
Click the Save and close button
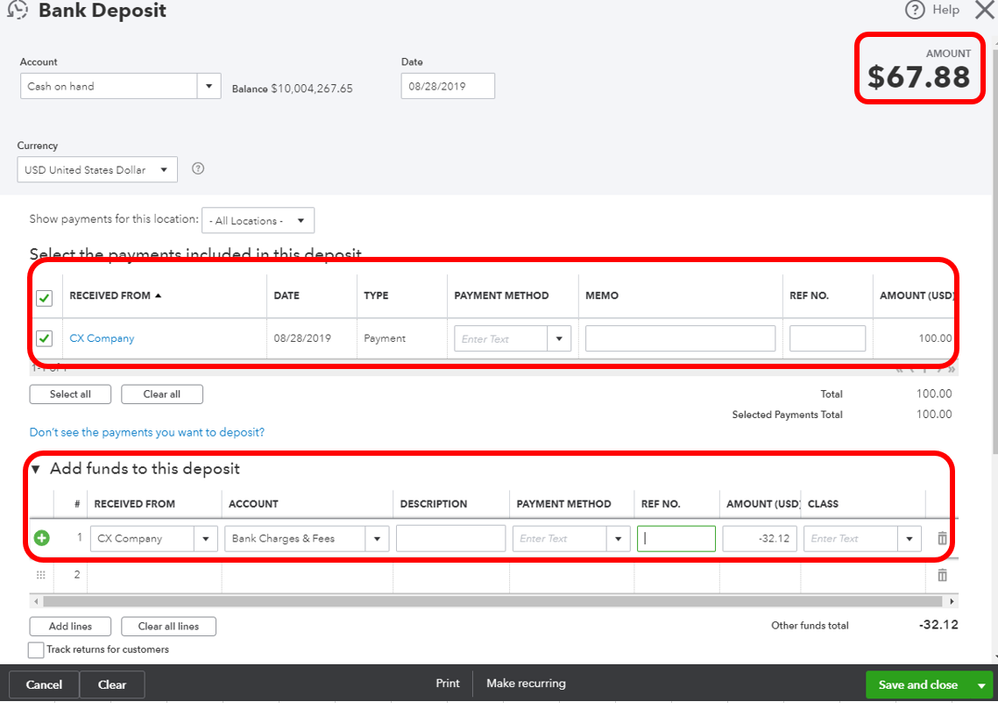tap(918, 685)
